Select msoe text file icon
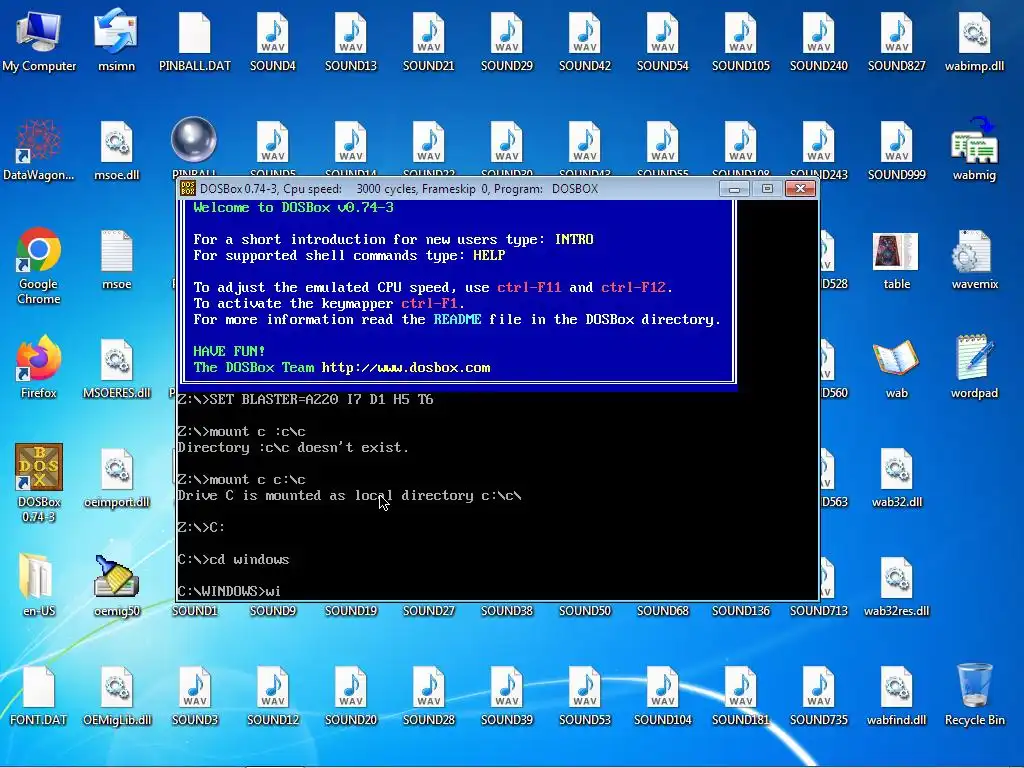The width and height of the screenshot is (1024, 768). coord(116,251)
